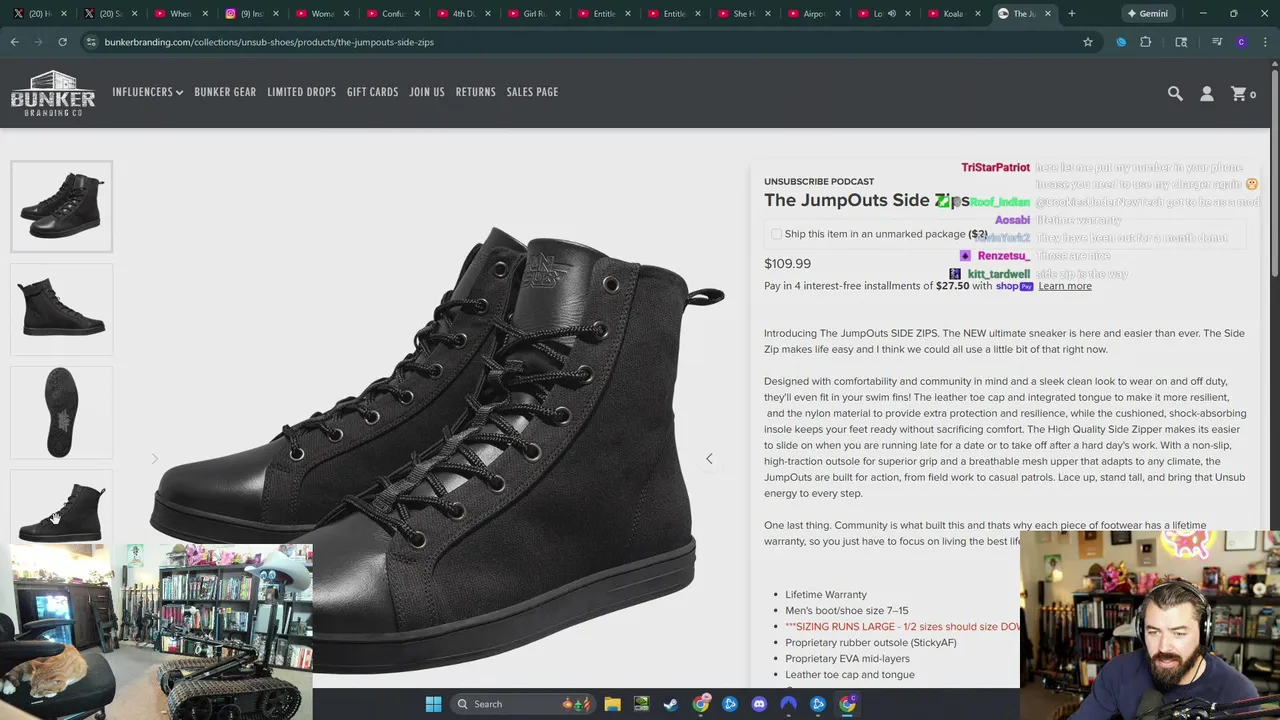
Task: Open Sales Page menu item
Action: (x=532, y=92)
